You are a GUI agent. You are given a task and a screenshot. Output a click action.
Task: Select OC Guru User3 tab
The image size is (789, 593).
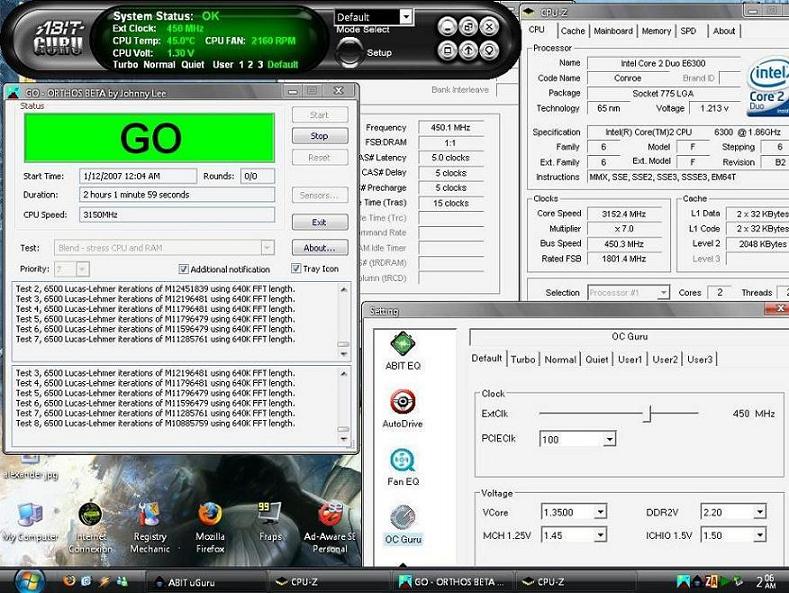tap(699, 359)
